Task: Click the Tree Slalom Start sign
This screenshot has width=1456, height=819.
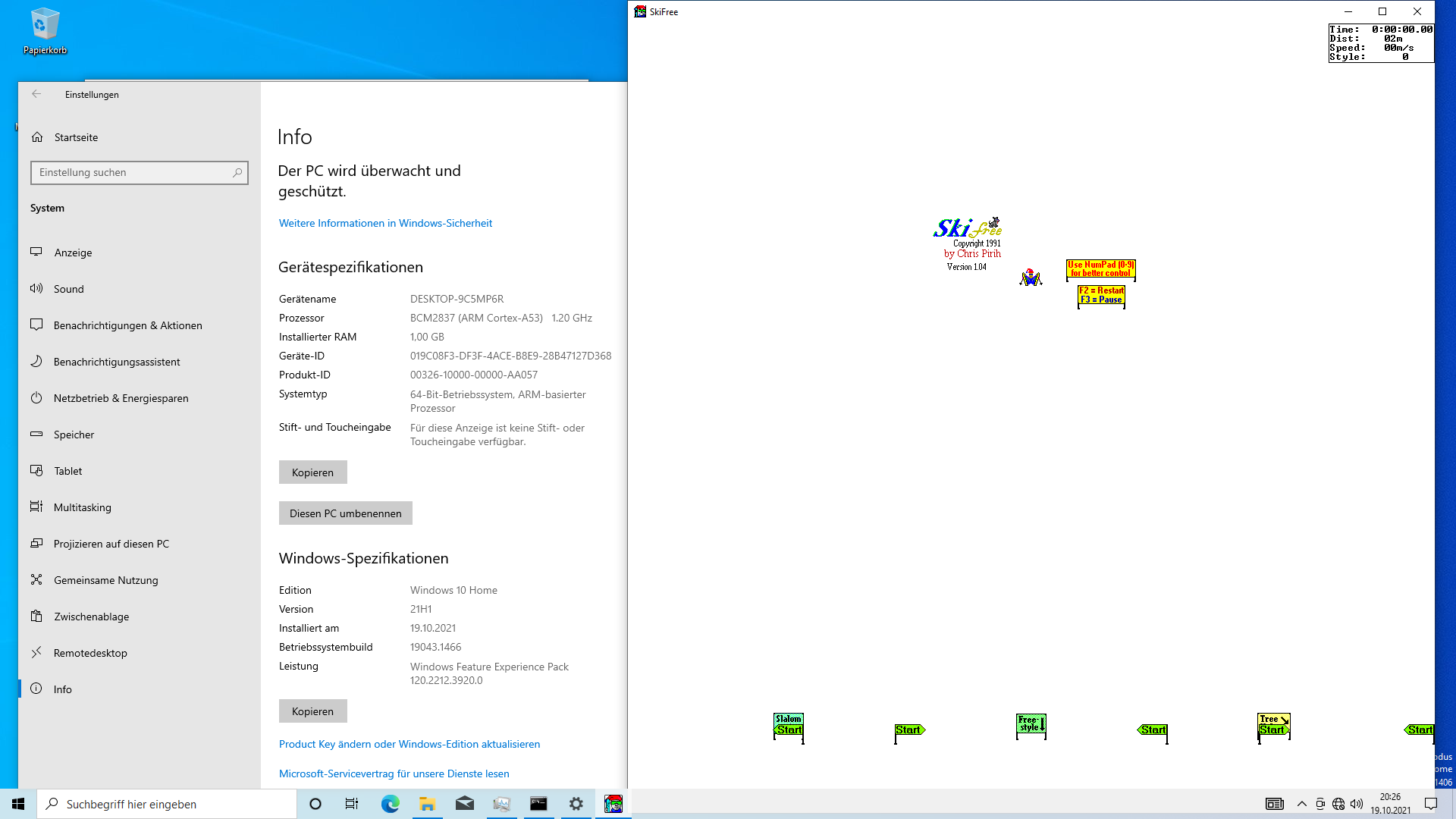Action: [x=1273, y=724]
